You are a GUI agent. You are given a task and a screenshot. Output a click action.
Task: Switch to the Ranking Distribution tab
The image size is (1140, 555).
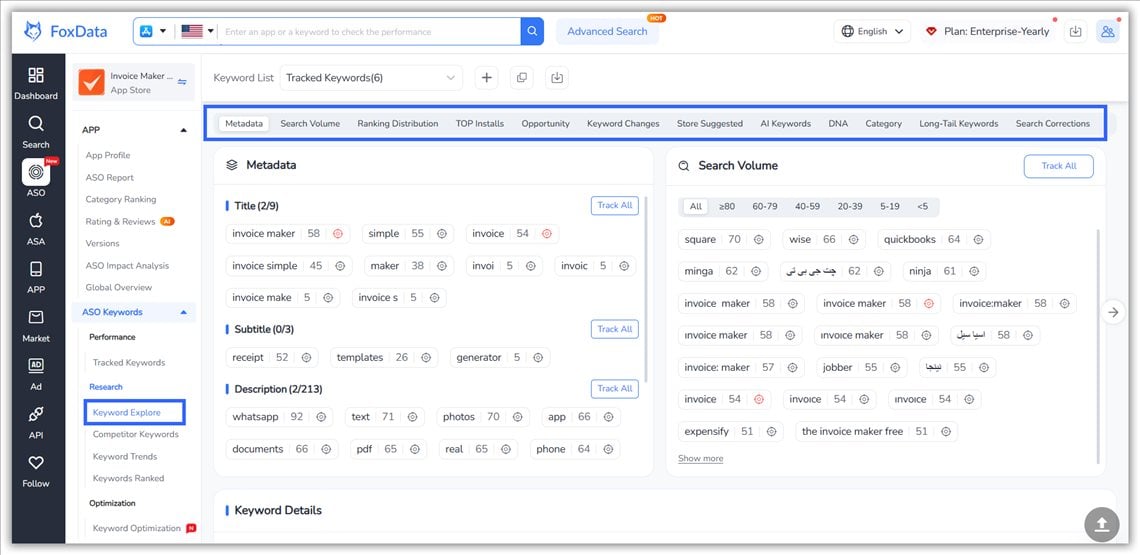pos(398,124)
